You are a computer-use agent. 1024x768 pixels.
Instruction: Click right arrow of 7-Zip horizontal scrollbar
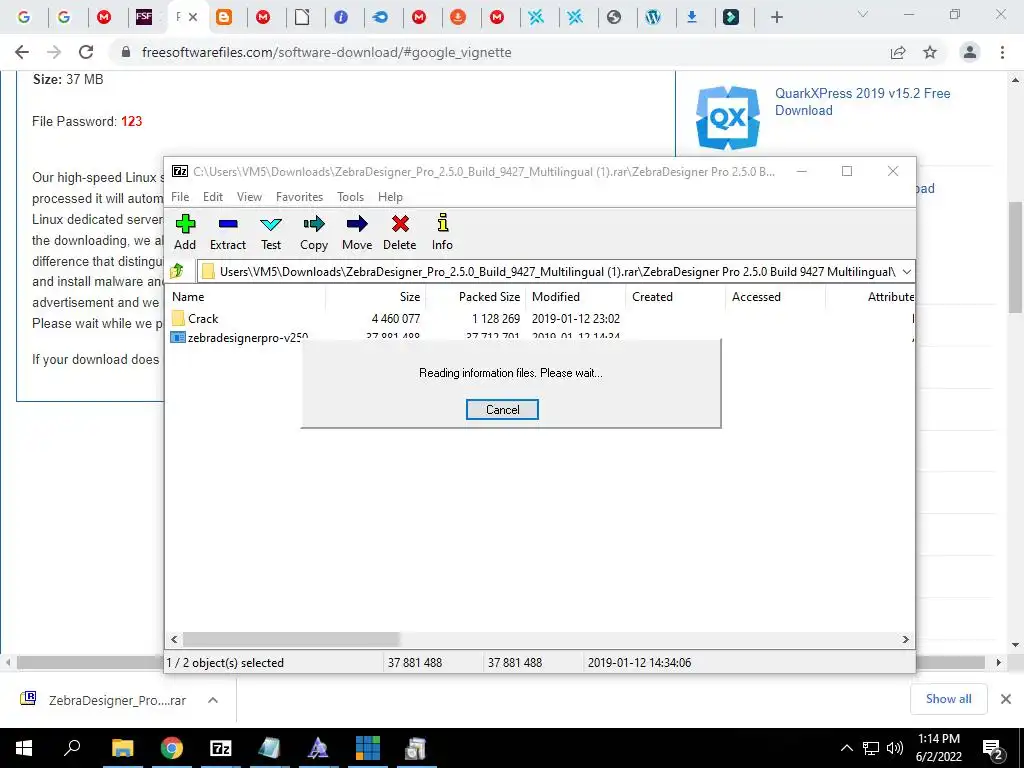click(906, 639)
